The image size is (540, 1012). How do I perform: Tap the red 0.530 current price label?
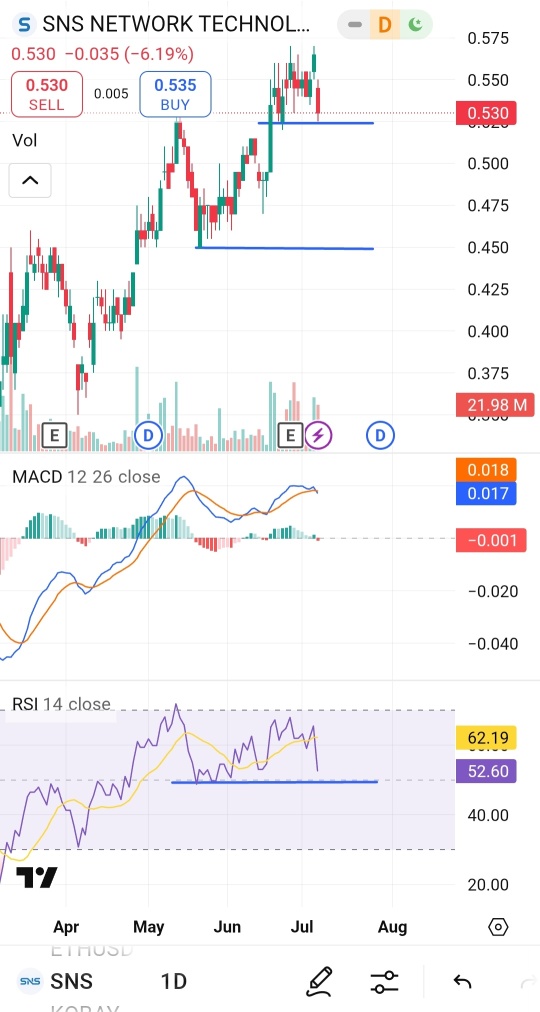point(488,114)
